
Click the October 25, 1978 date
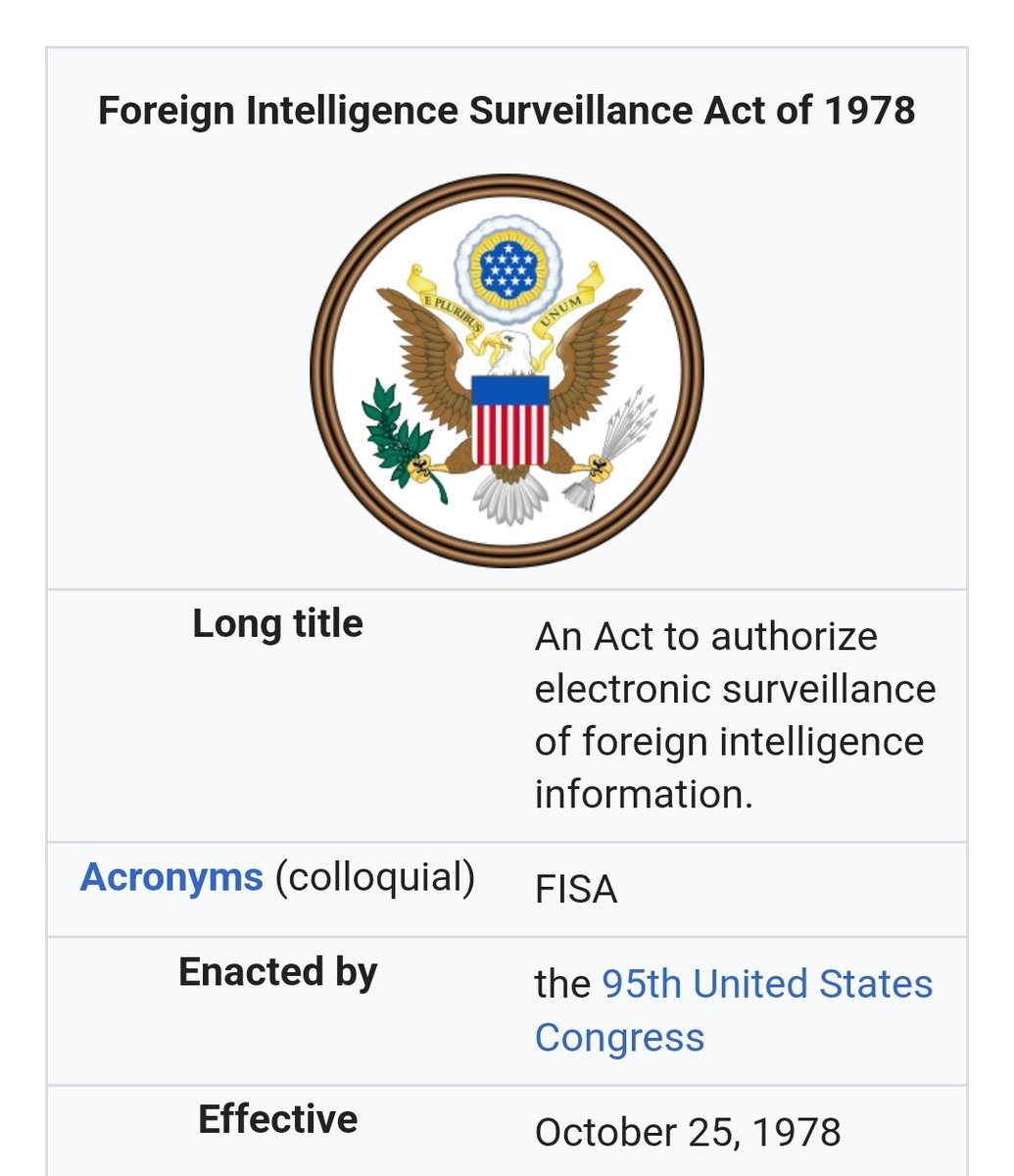click(688, 1132)
